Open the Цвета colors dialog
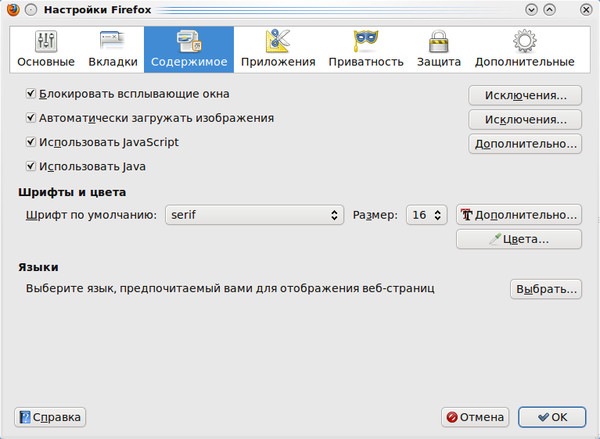The image size is (600, 439). click(519, 239)
